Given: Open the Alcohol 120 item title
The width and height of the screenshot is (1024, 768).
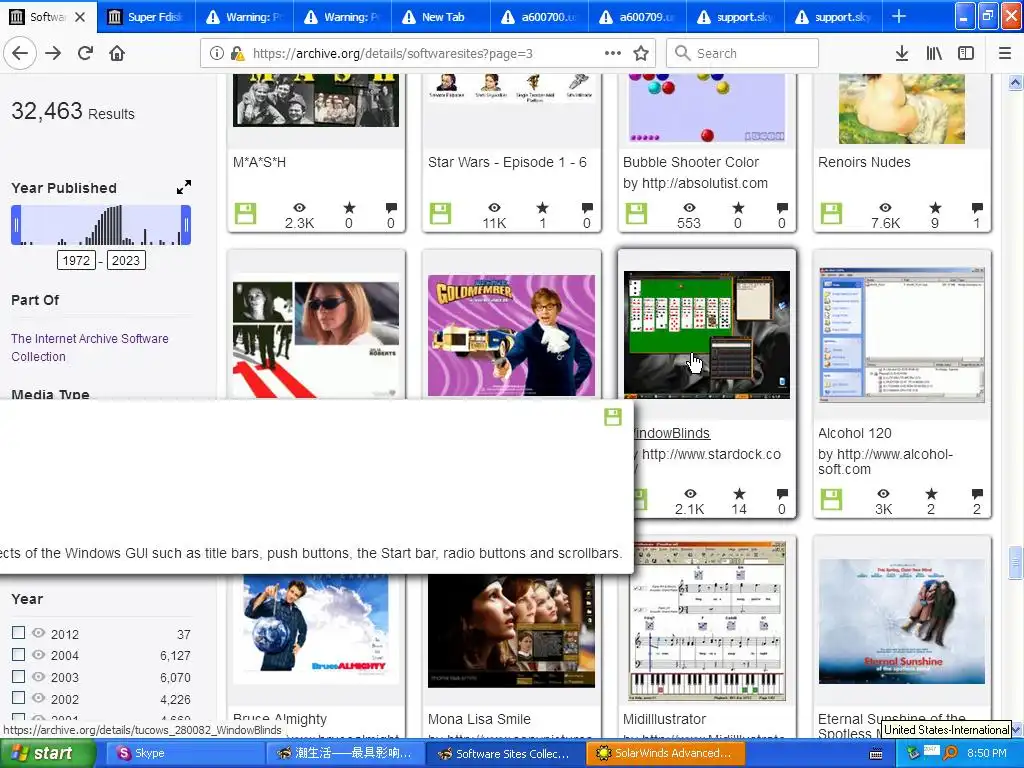Looking at the screenshot, I should [855, 433].
